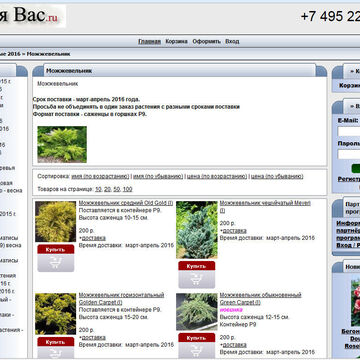
Task: Click the Old Gold juniper thumbnail
Action: click(56, 222)
